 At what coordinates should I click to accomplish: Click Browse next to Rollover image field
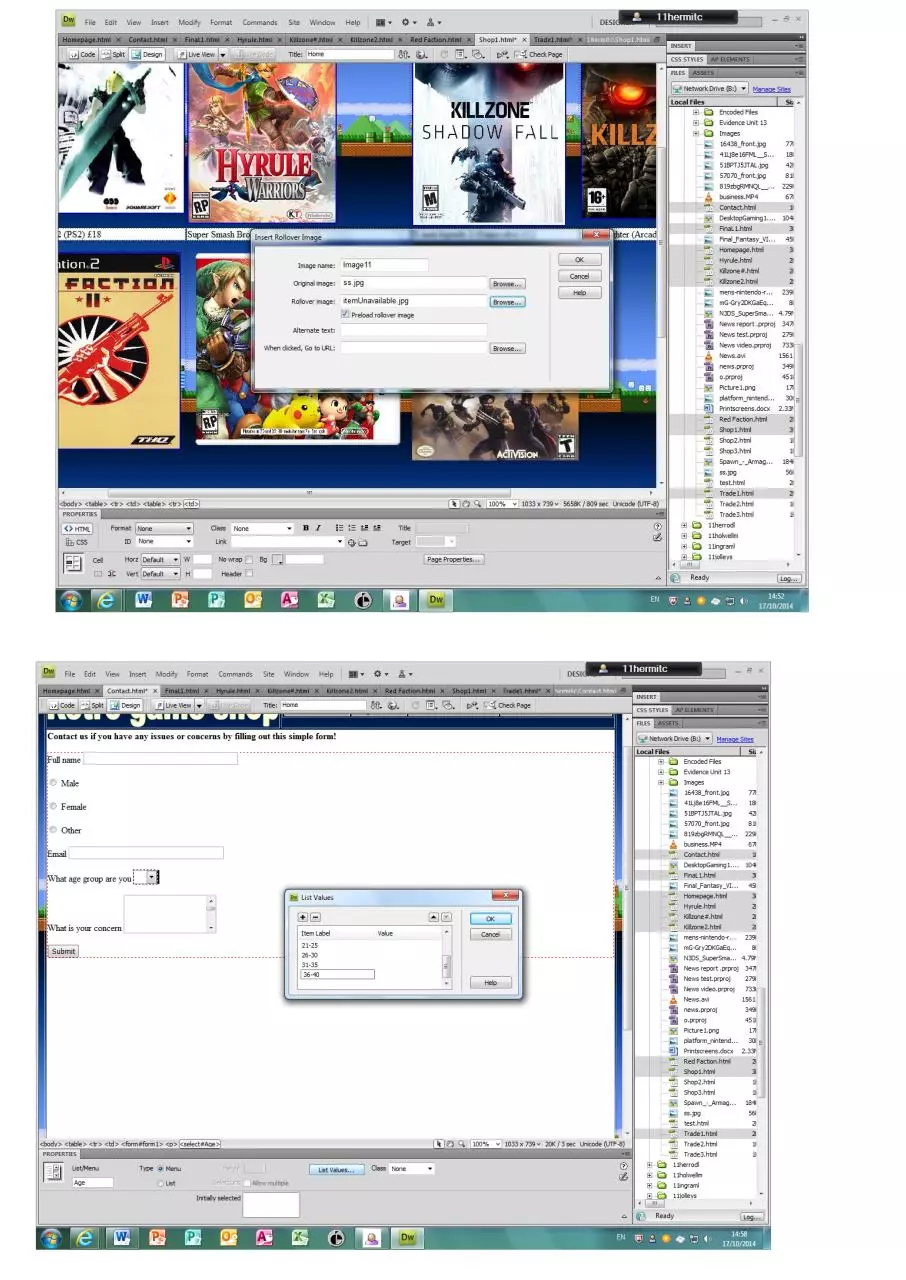[x=507, y=301]
